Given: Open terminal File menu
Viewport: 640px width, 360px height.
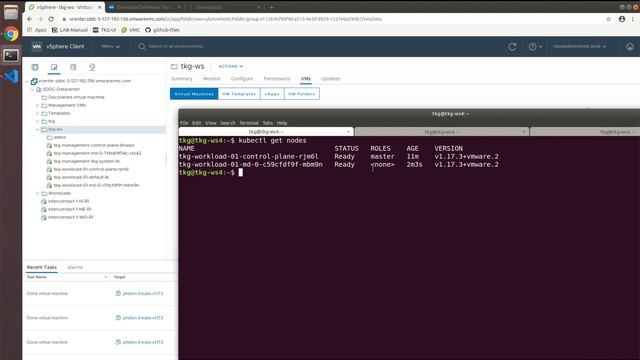Looking at the screenshot, I should coord(184,123).
